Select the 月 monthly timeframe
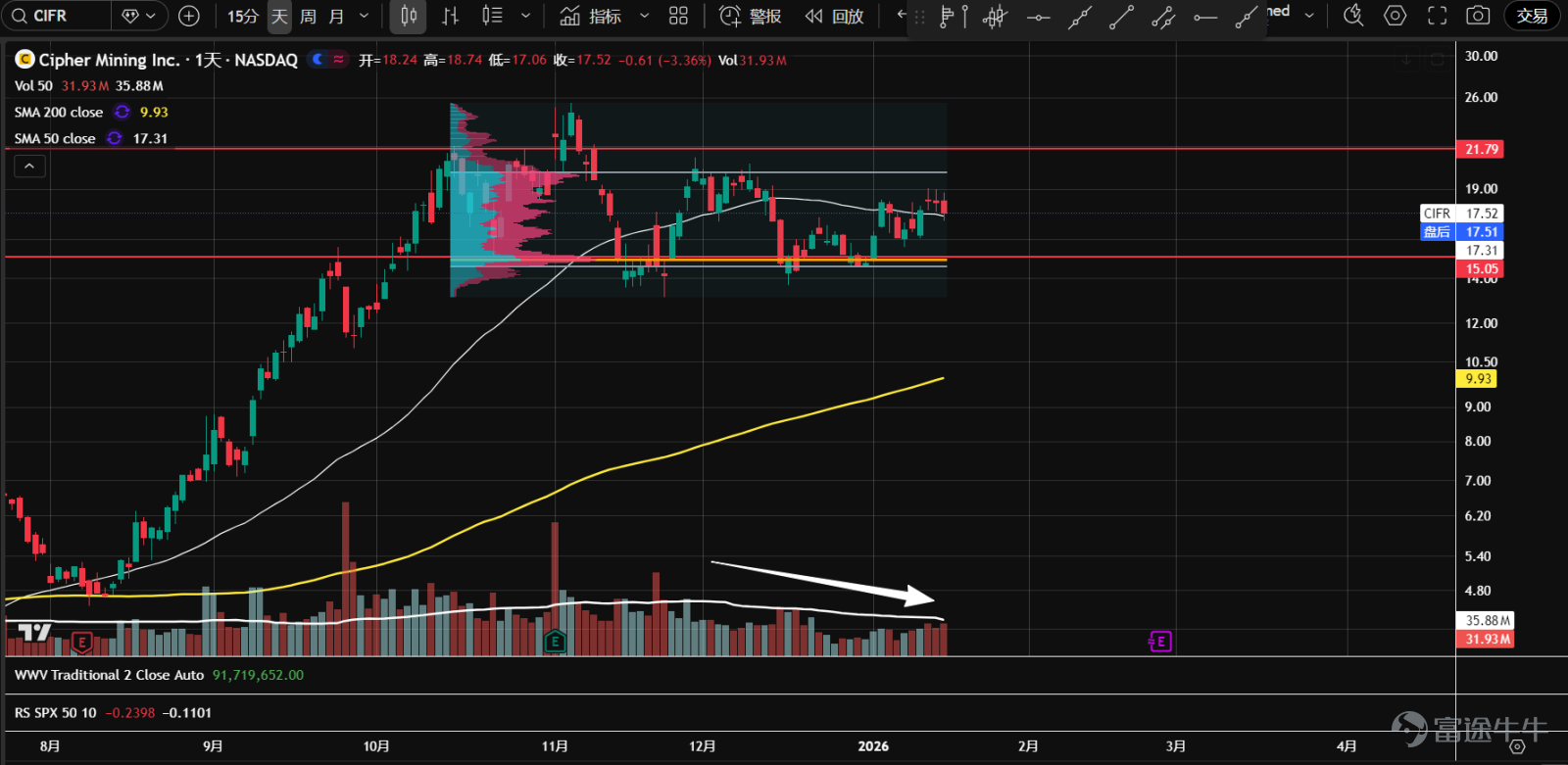Viewport: 1568px width, 765px height. 336,16
